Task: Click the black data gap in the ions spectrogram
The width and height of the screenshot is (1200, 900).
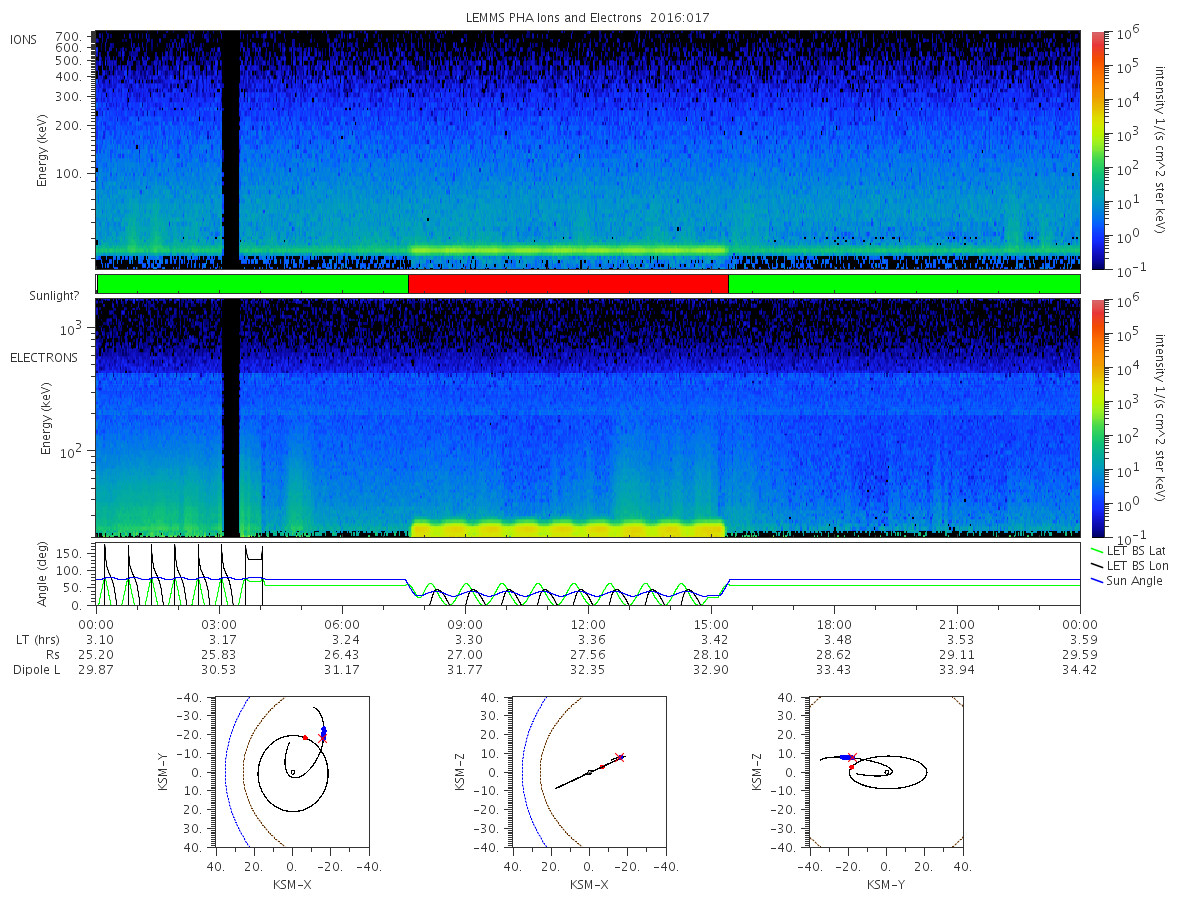Action: click(x=231, y=150)
